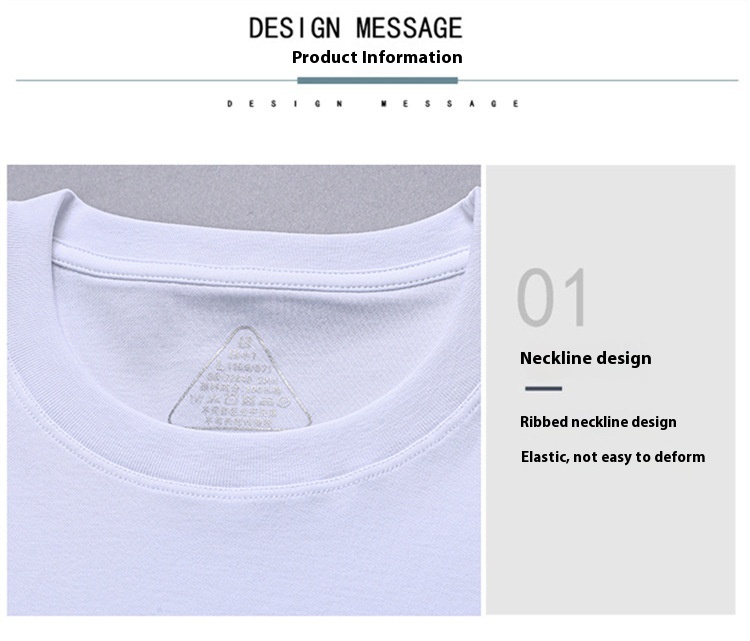750x641 pixels.
Task: Click the size text on the care label
Action: [243, 368]
